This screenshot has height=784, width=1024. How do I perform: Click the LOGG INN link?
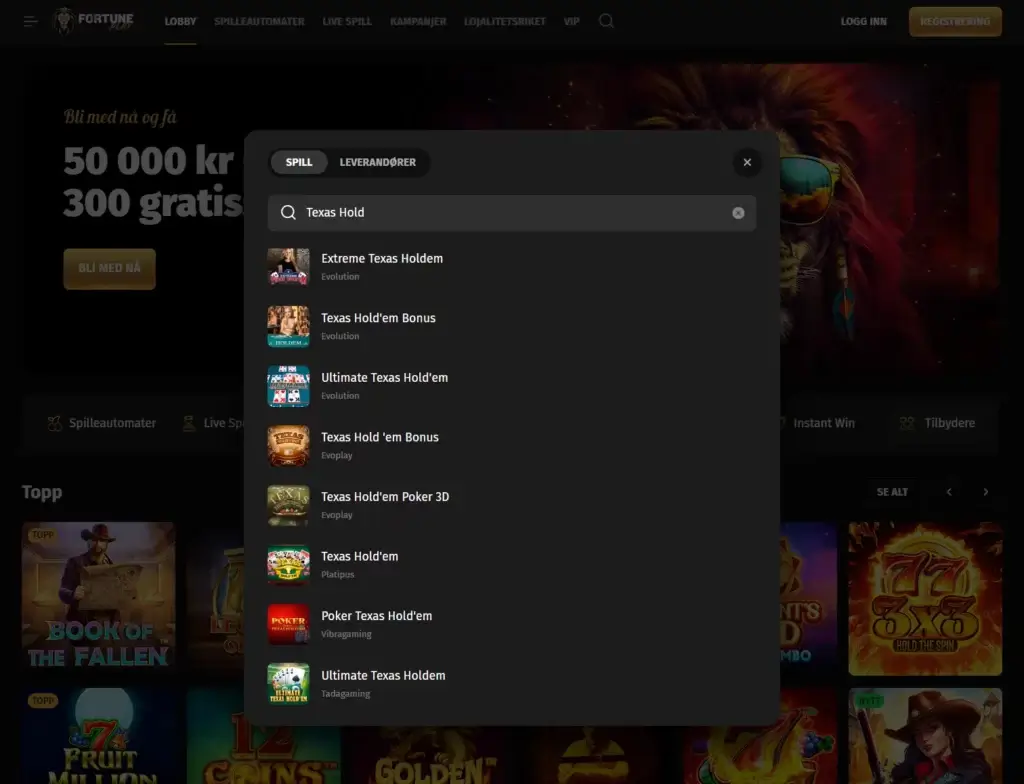(863, 22)
